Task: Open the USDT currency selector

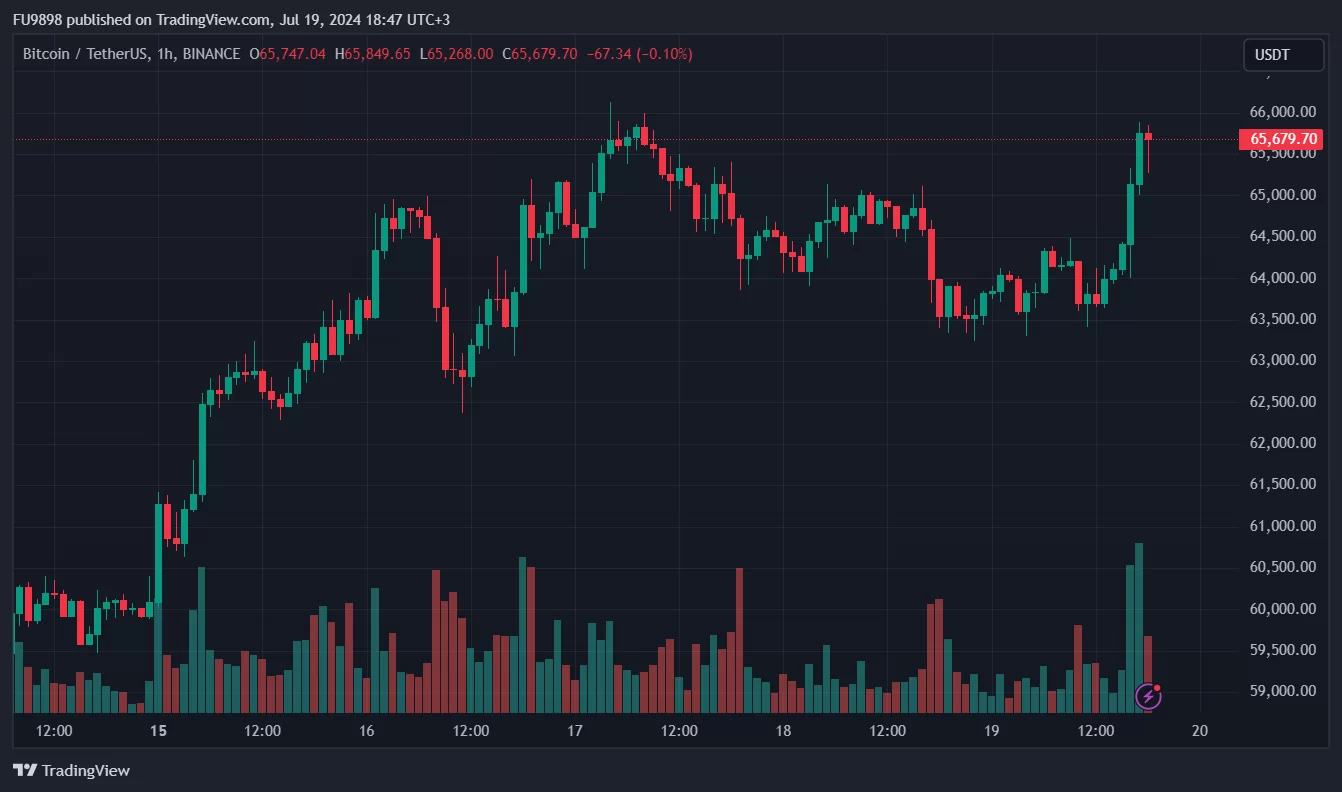Action: click(1282, 55)
